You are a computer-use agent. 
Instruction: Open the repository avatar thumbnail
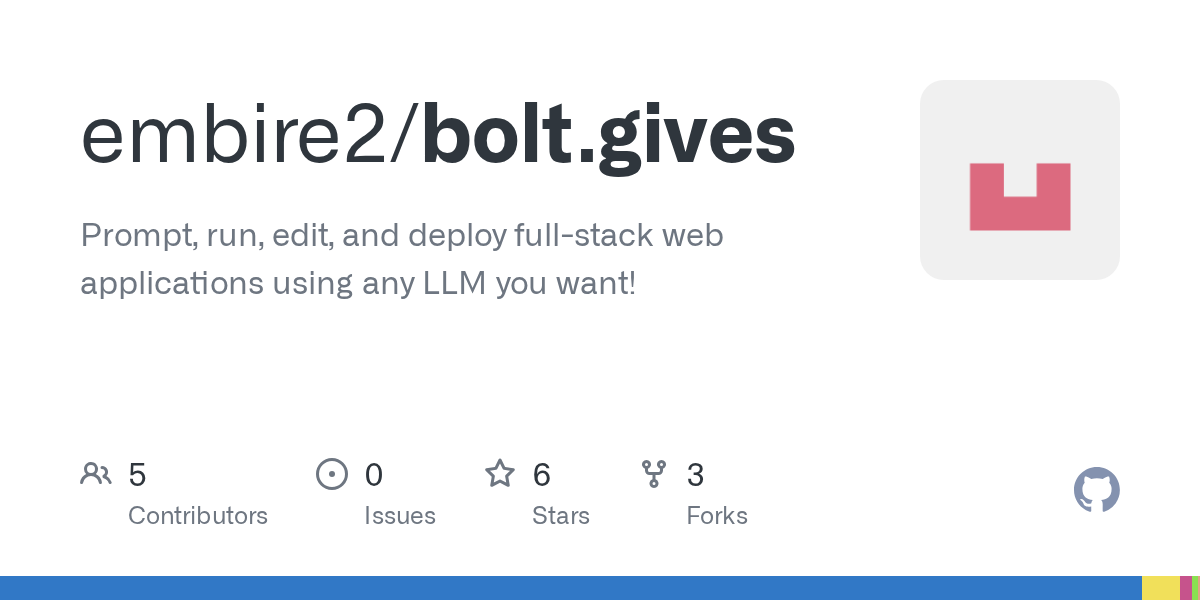(1020, 180)
